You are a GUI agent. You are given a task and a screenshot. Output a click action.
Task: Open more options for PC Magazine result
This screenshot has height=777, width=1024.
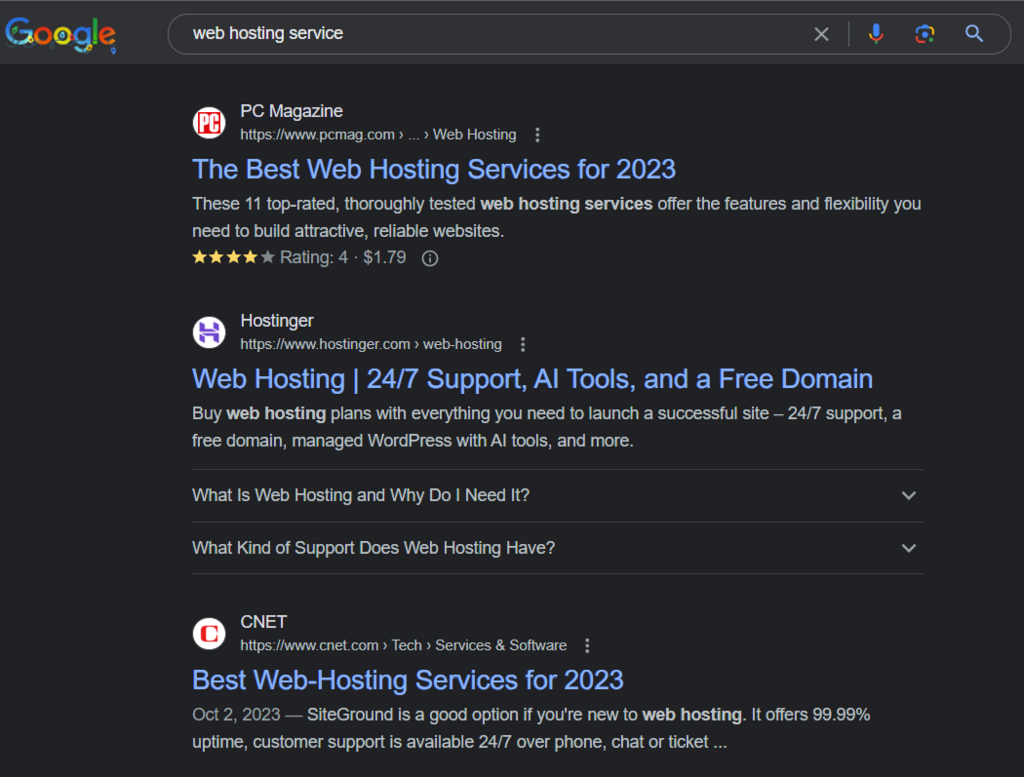click(x=537, y=135)
